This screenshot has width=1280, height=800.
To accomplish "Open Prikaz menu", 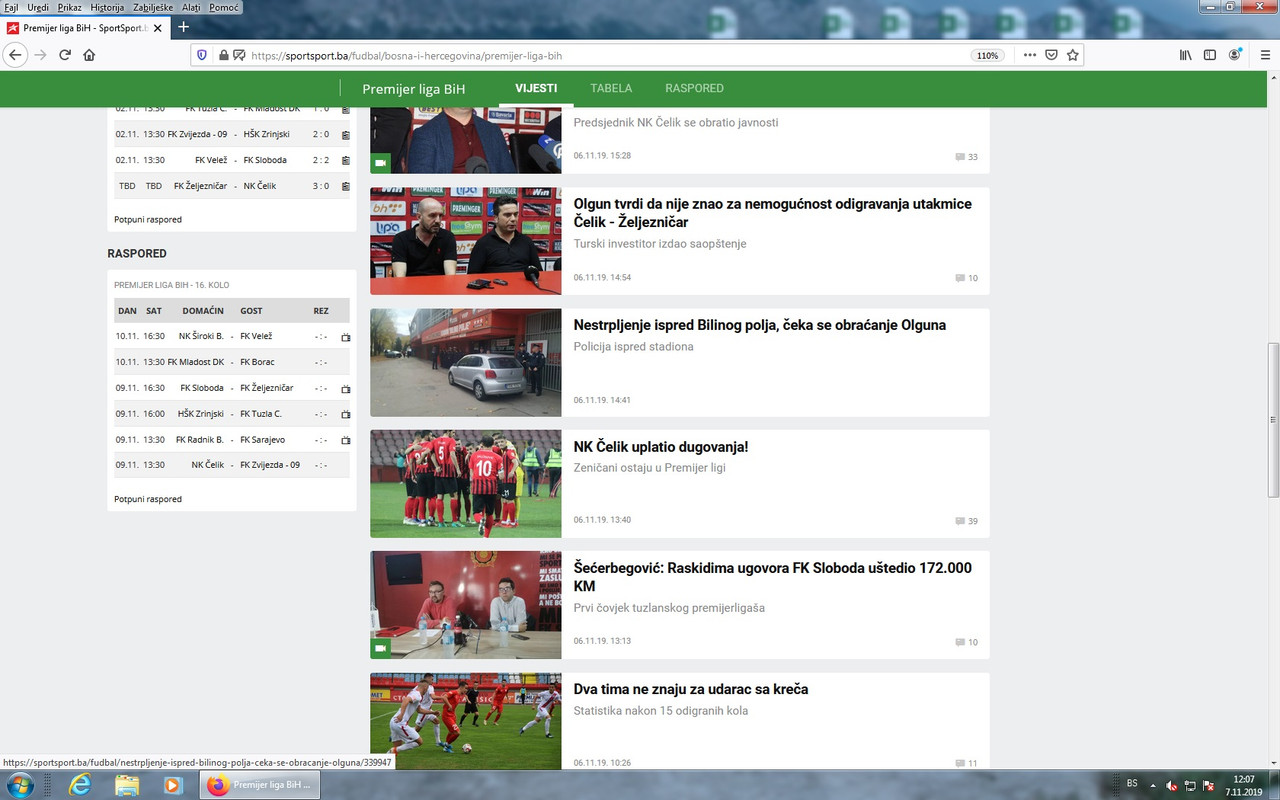I will 69,7.
